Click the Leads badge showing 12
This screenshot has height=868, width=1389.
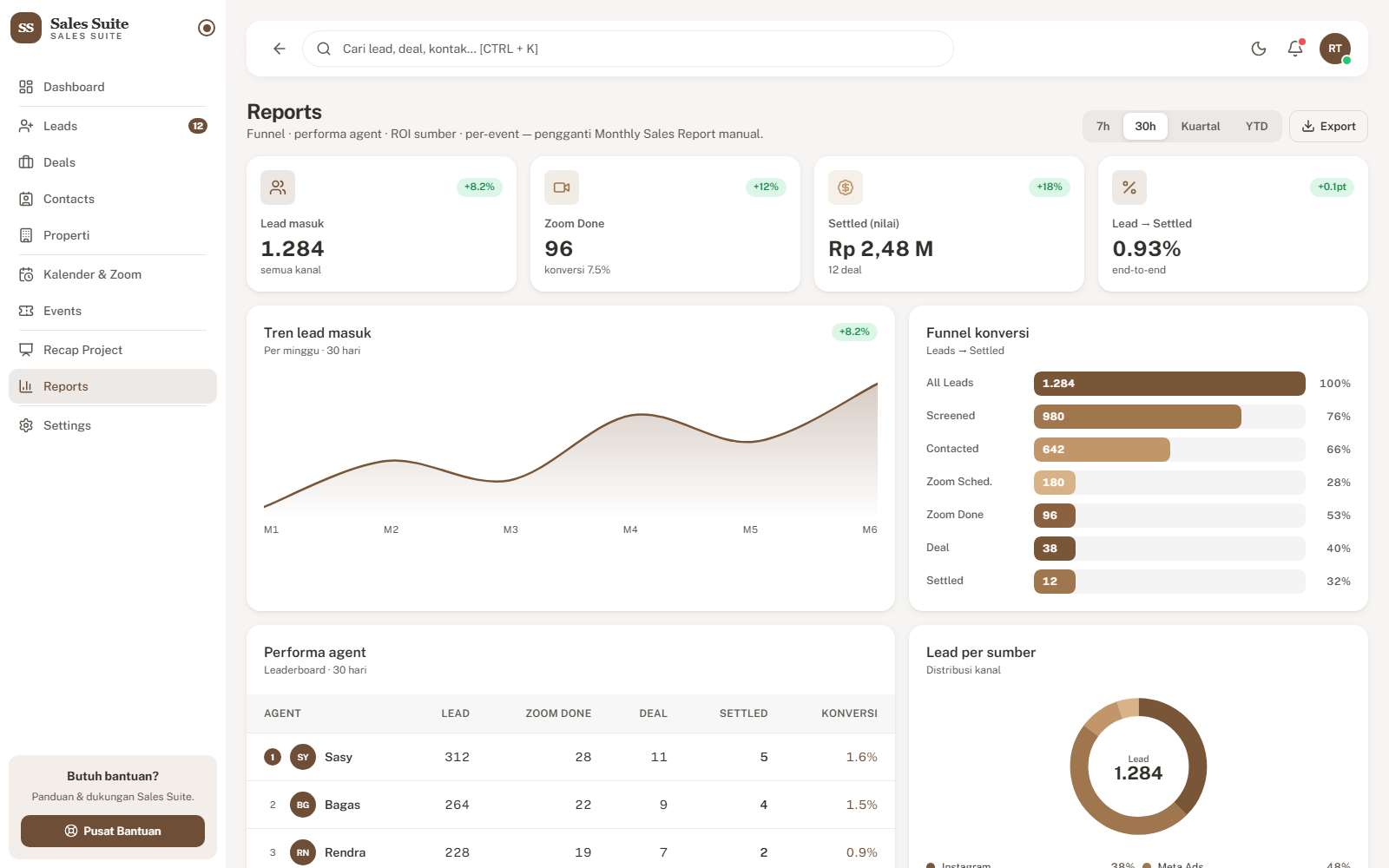pyautogui.click(x=198, y=126)
